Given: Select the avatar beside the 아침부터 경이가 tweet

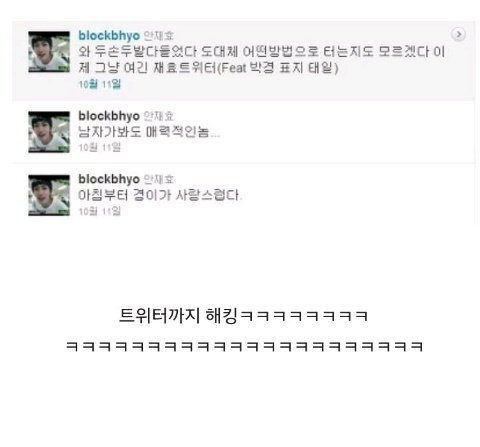Looking at the screenshot, I should click(49, 195).
